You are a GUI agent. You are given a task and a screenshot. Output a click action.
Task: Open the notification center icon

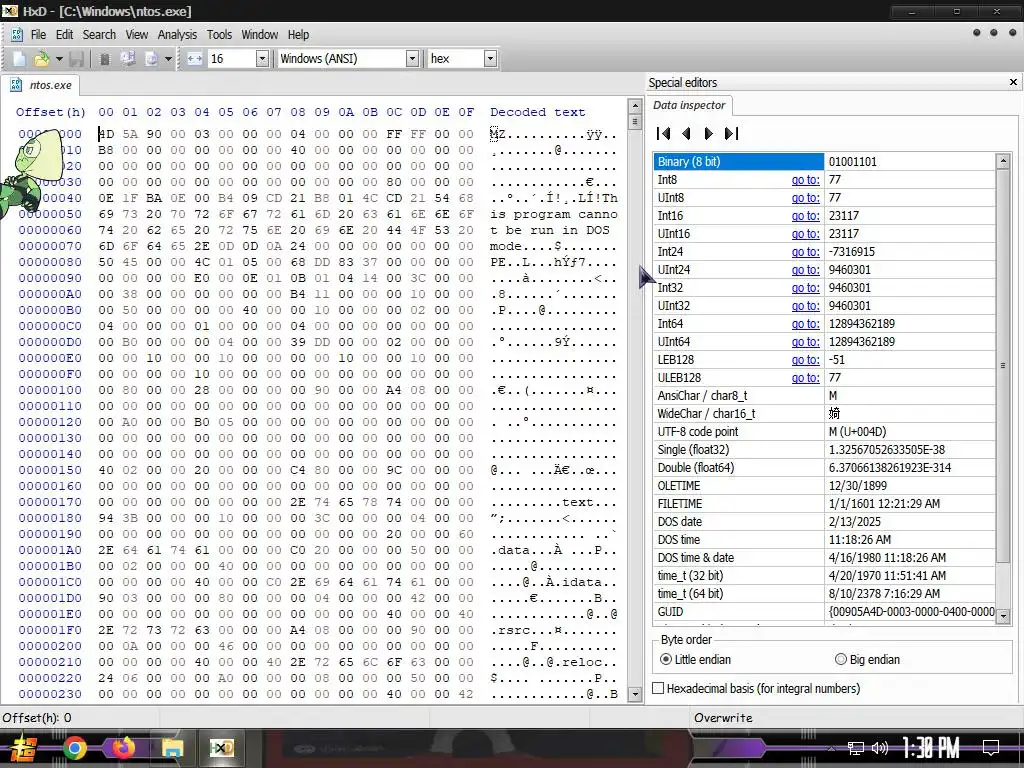coord(991,747)
